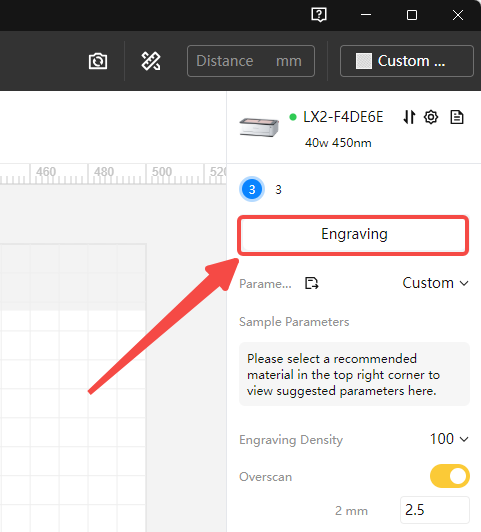The height and width of the screenshot is (532, 481).
Task: Click the Distance mm input field
Action: tap(251, 61)
